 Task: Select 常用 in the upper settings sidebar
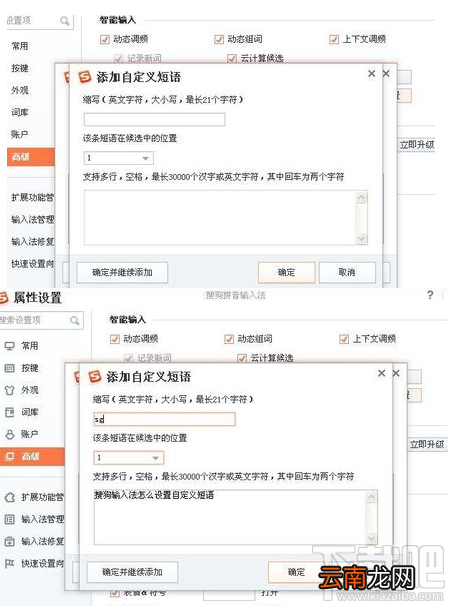point(20,46)
